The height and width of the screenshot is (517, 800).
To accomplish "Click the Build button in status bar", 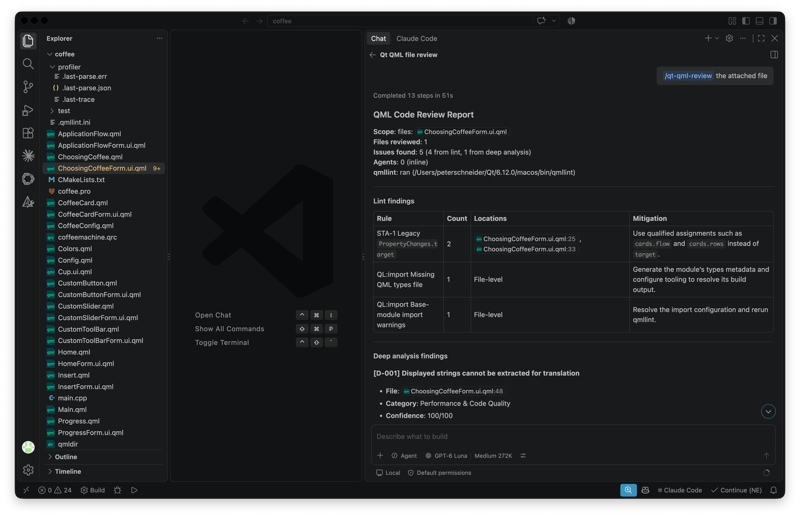I will (x=92, y=490).
